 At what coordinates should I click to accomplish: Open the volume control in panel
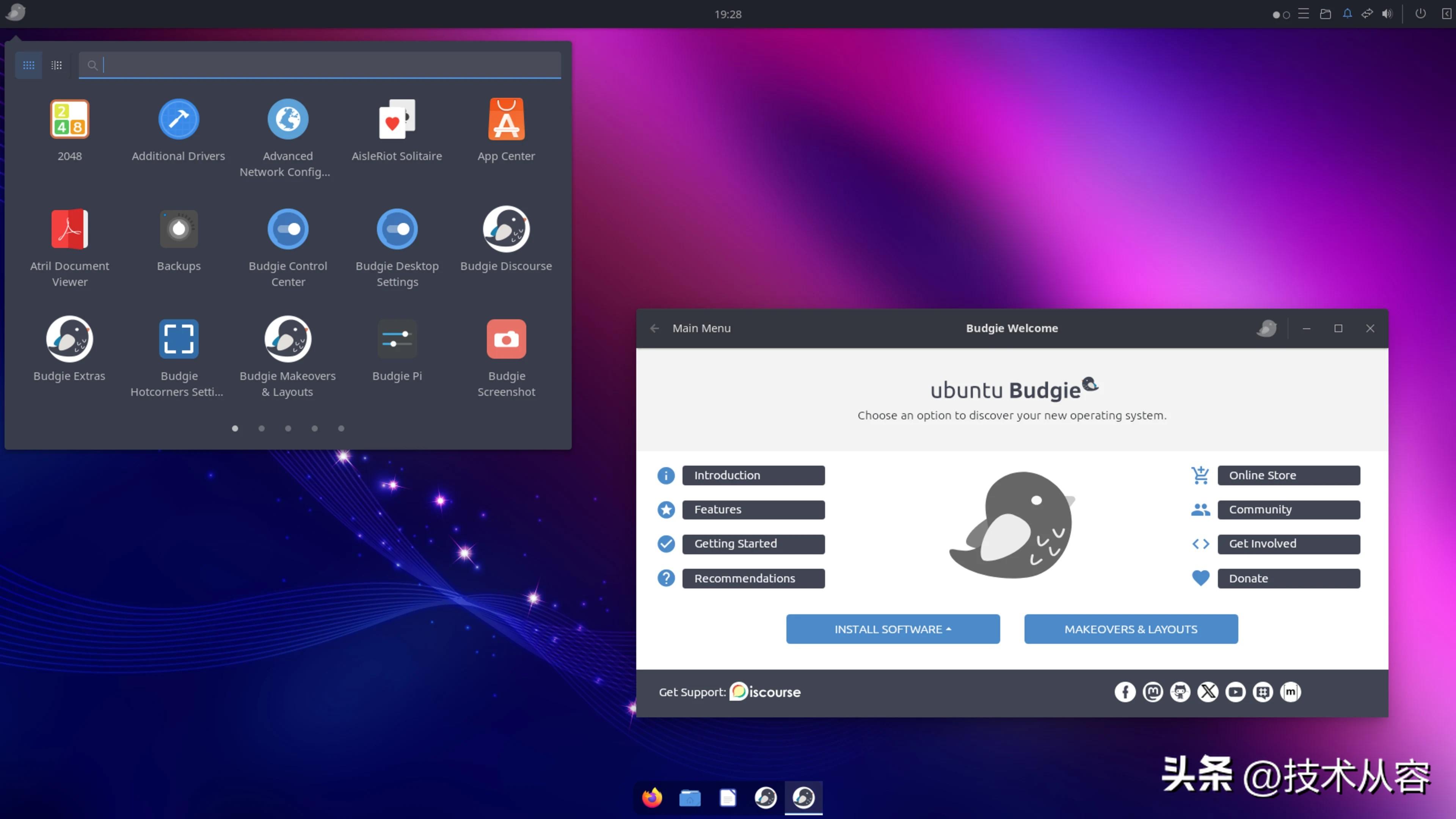[1388, 14]
